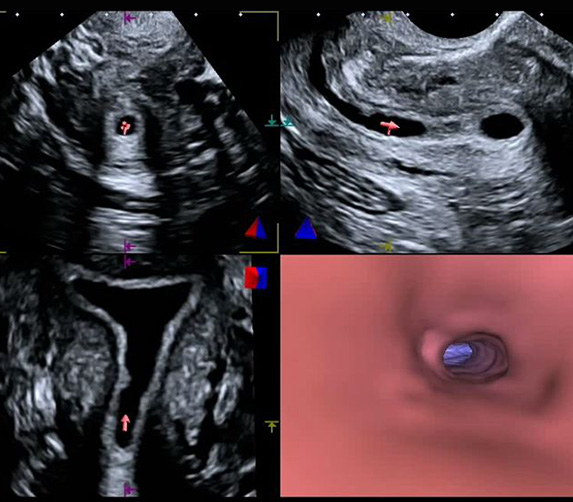
Task: Click the black oval cyst in the sagittal view
Action: point(502,126)
